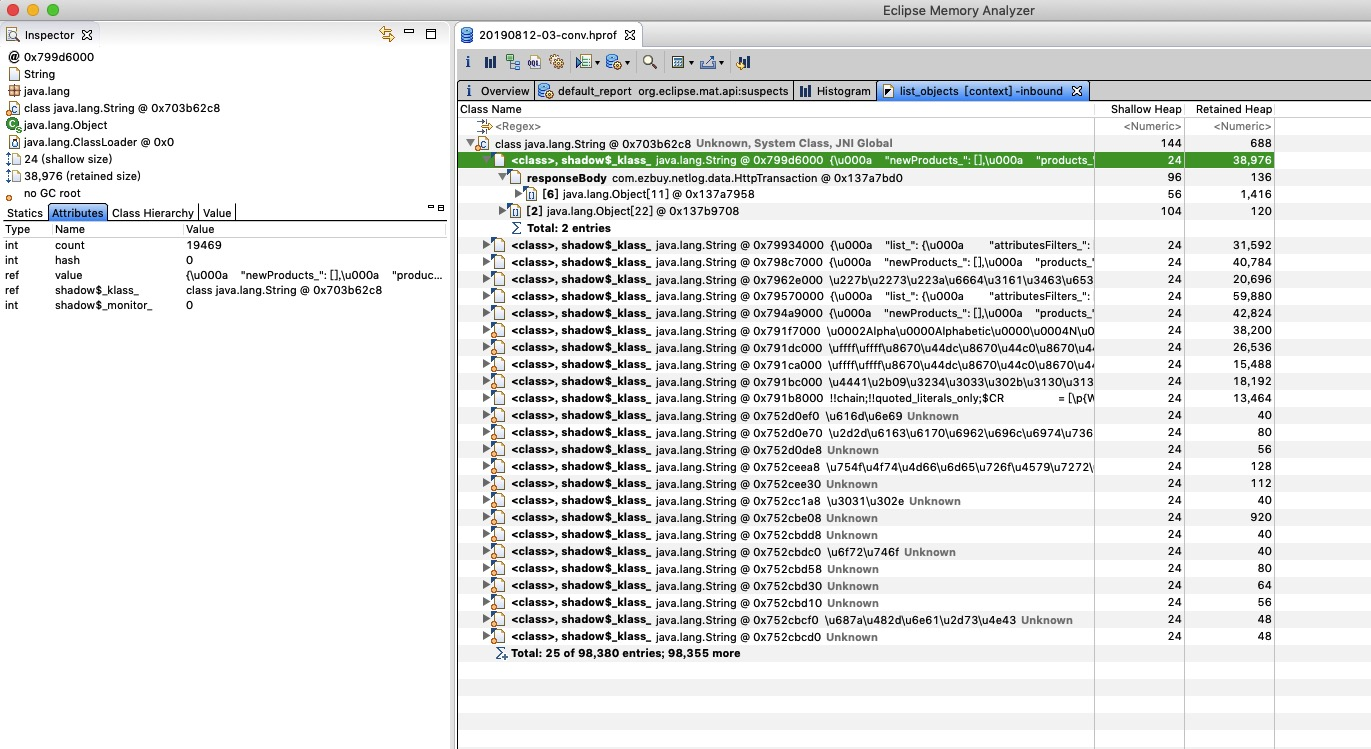Screen dimensions: 1371x749
Task: Select the Attributes tab in Inspector
Action: click(x=78, y=213)
